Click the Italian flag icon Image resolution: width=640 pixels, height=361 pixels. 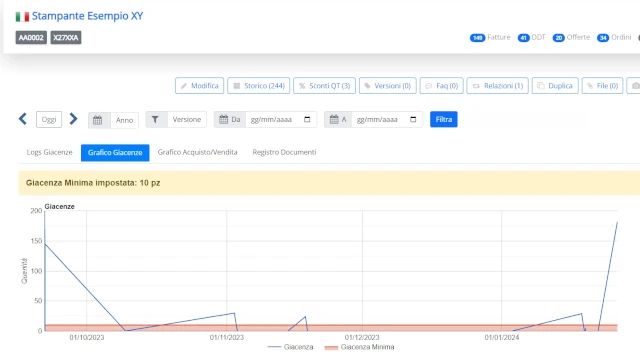(22, 16)
